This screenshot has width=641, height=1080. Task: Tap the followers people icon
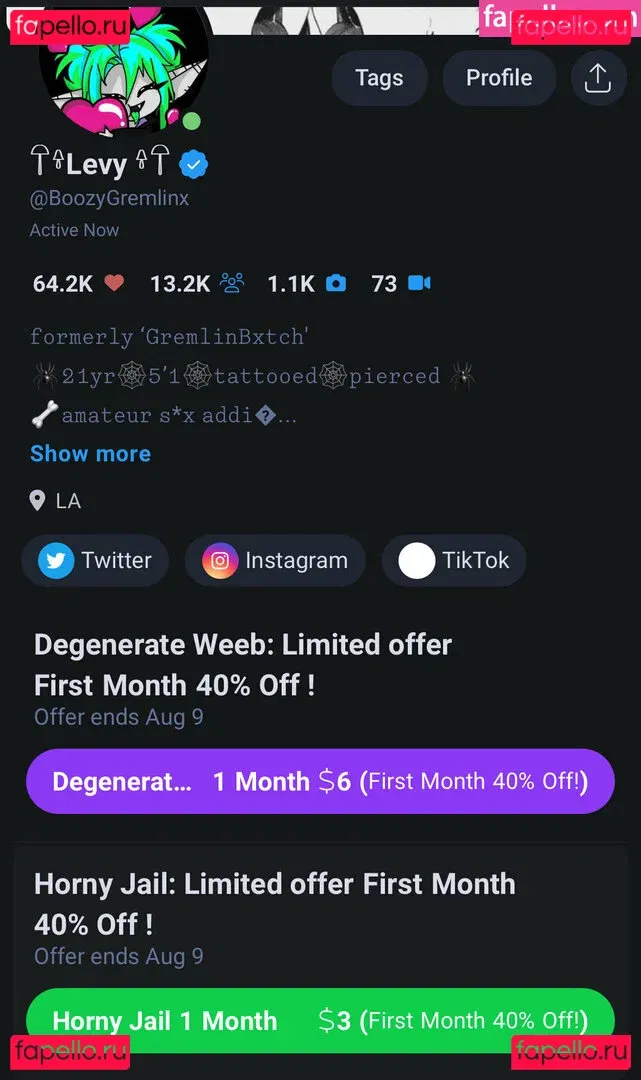click(232, 284)
